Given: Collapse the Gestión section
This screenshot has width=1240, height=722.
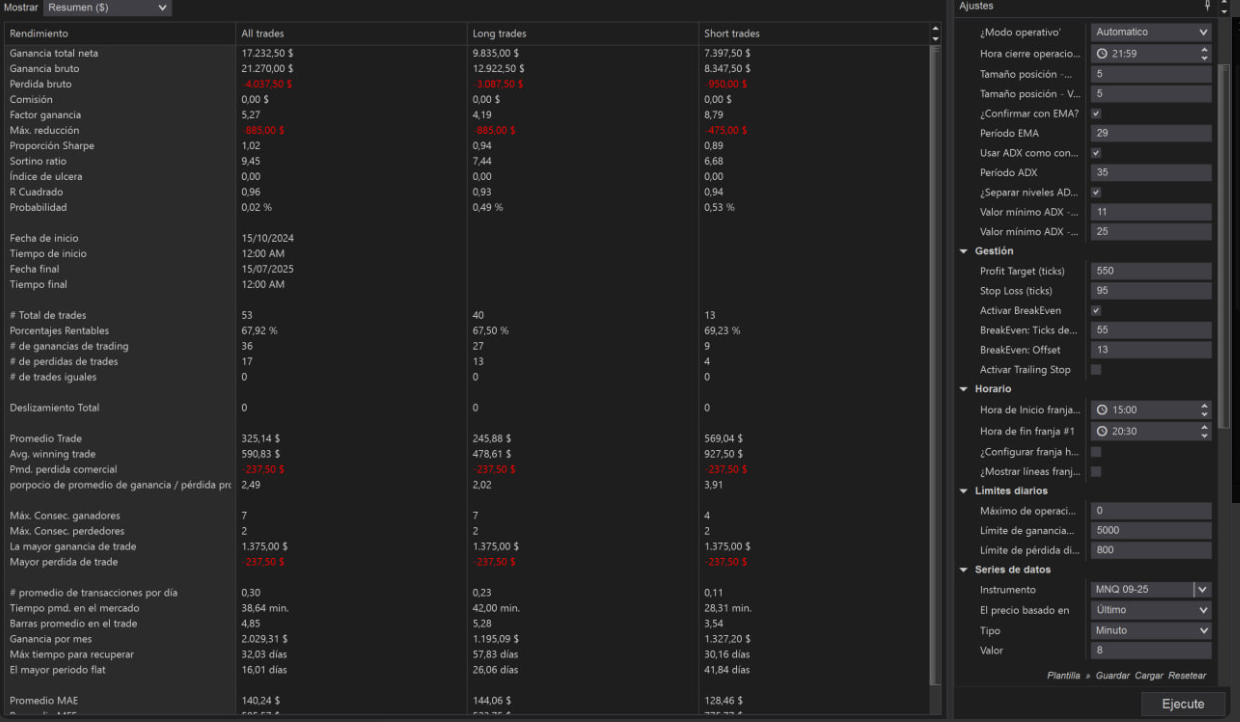Looking at the screenshot, I should [964, 251].
